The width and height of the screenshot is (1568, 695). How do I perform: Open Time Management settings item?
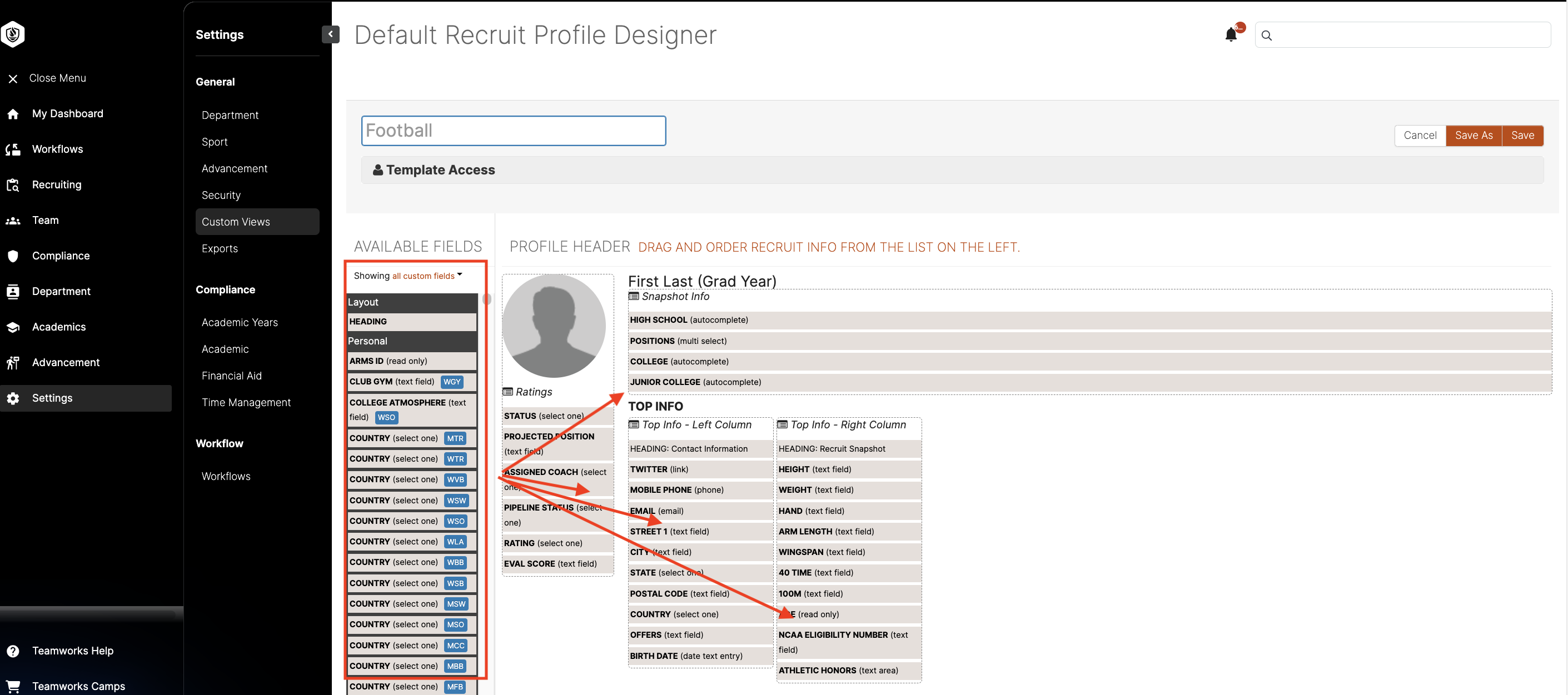(246, 402)
